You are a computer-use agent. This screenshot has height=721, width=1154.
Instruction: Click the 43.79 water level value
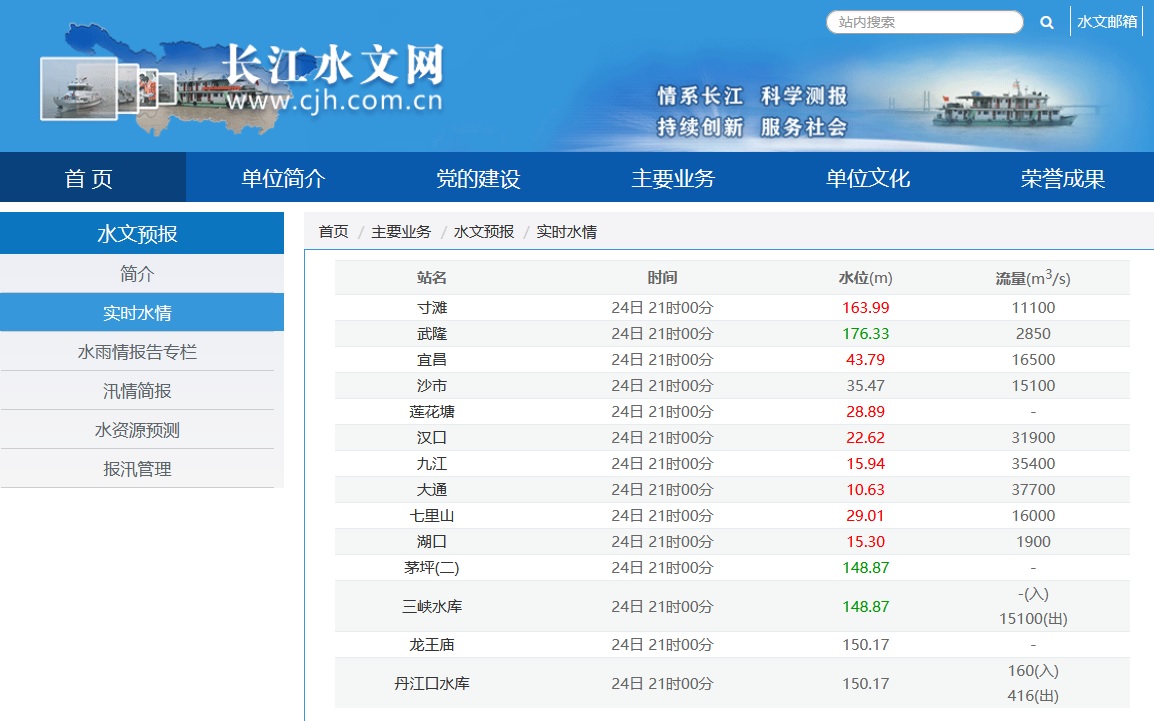pos(866,359)
